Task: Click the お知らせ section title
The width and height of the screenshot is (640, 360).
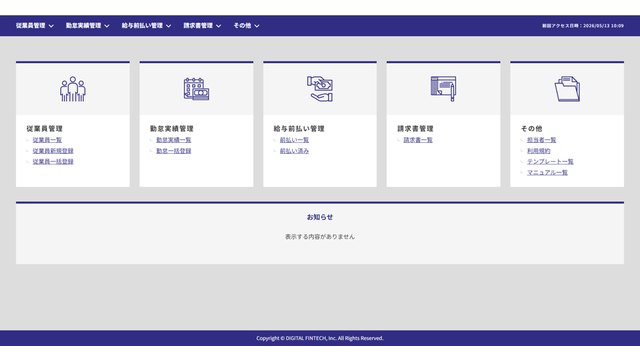Action: coord(320,217)
